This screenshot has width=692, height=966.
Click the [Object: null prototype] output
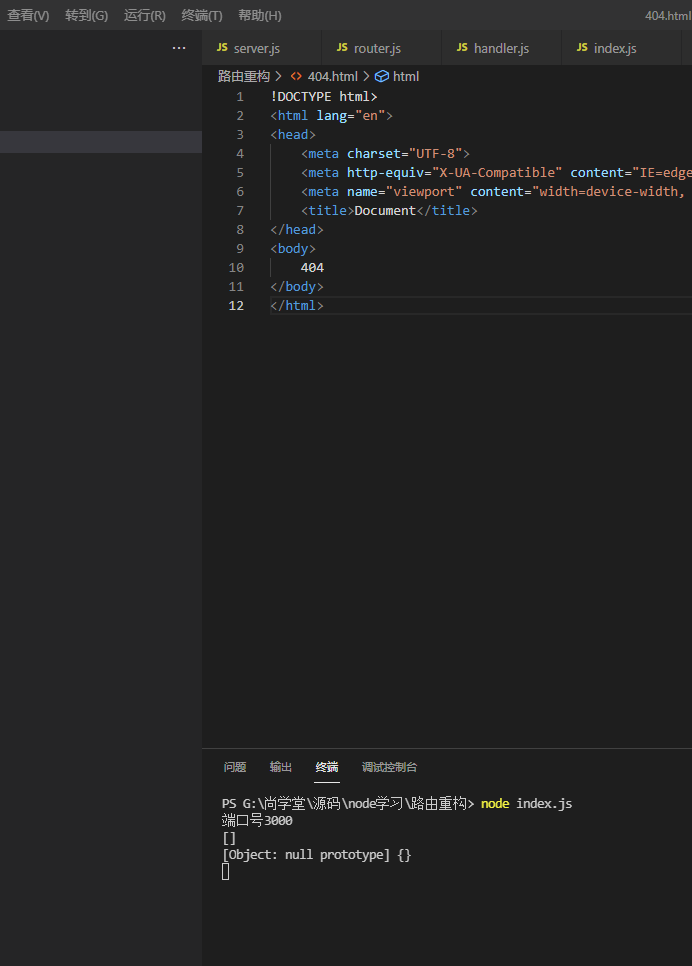[x=316, y=854]
